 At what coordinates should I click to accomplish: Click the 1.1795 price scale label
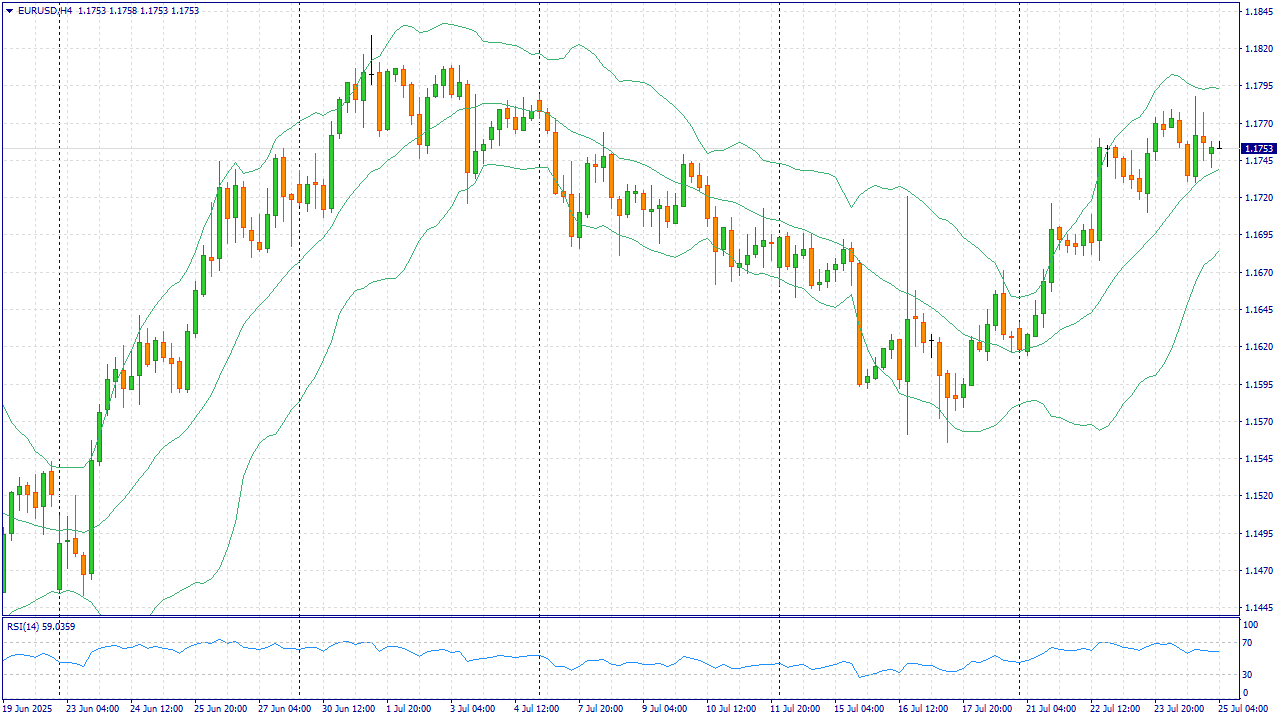[x=1257, y=86]
